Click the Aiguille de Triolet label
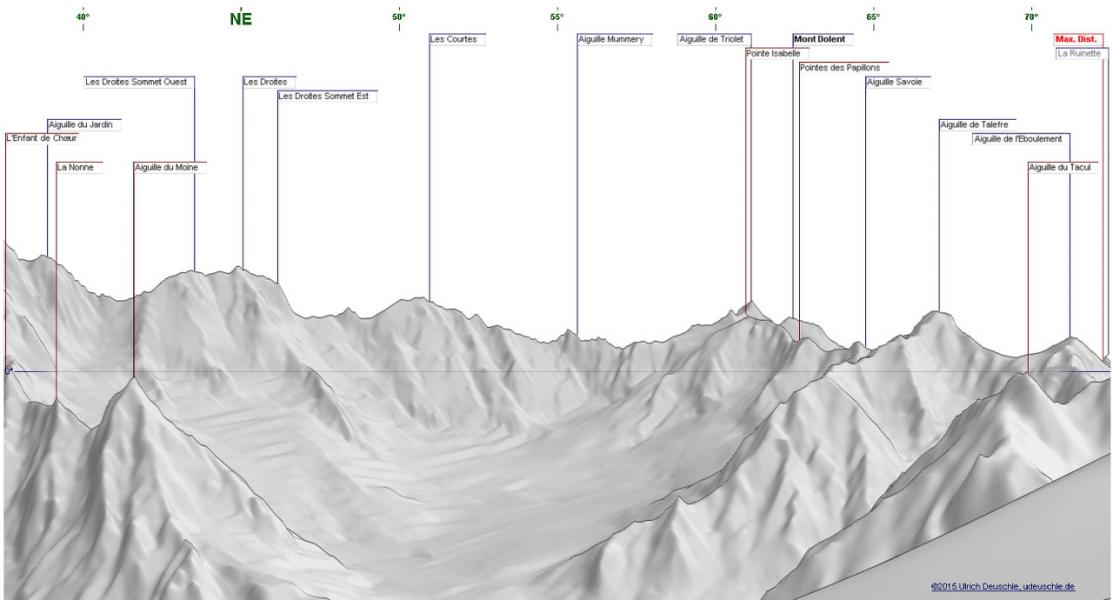 point(711,39)
